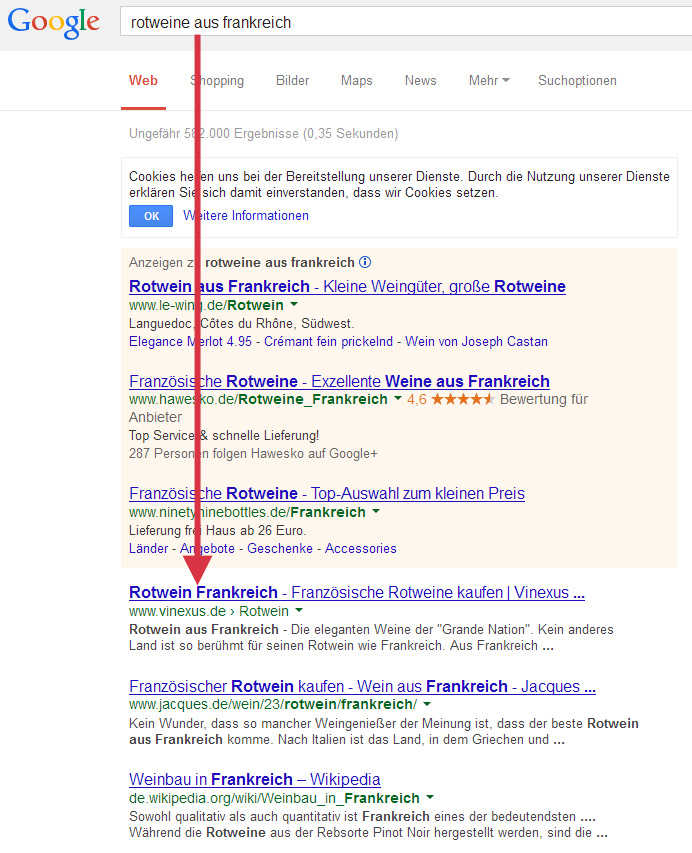Open Länder sitelink
Screen dimensions: 692x853
[149, 548]
